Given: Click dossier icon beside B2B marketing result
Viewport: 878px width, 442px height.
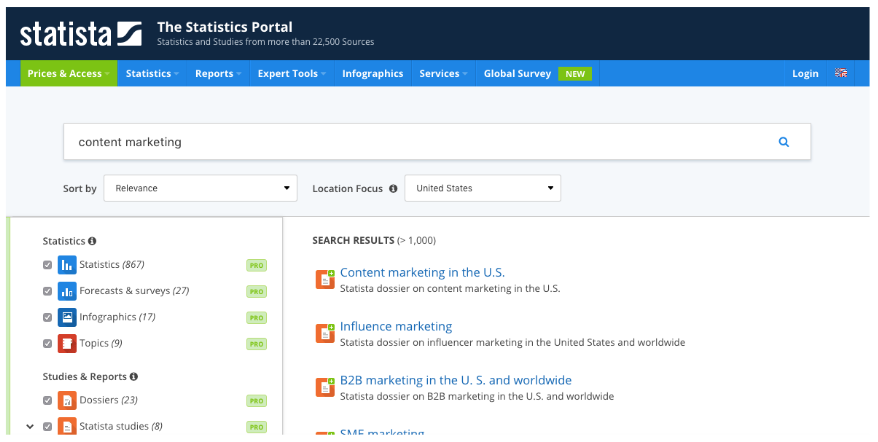Looking at the screenshot, I should click(x=325, y=387).
